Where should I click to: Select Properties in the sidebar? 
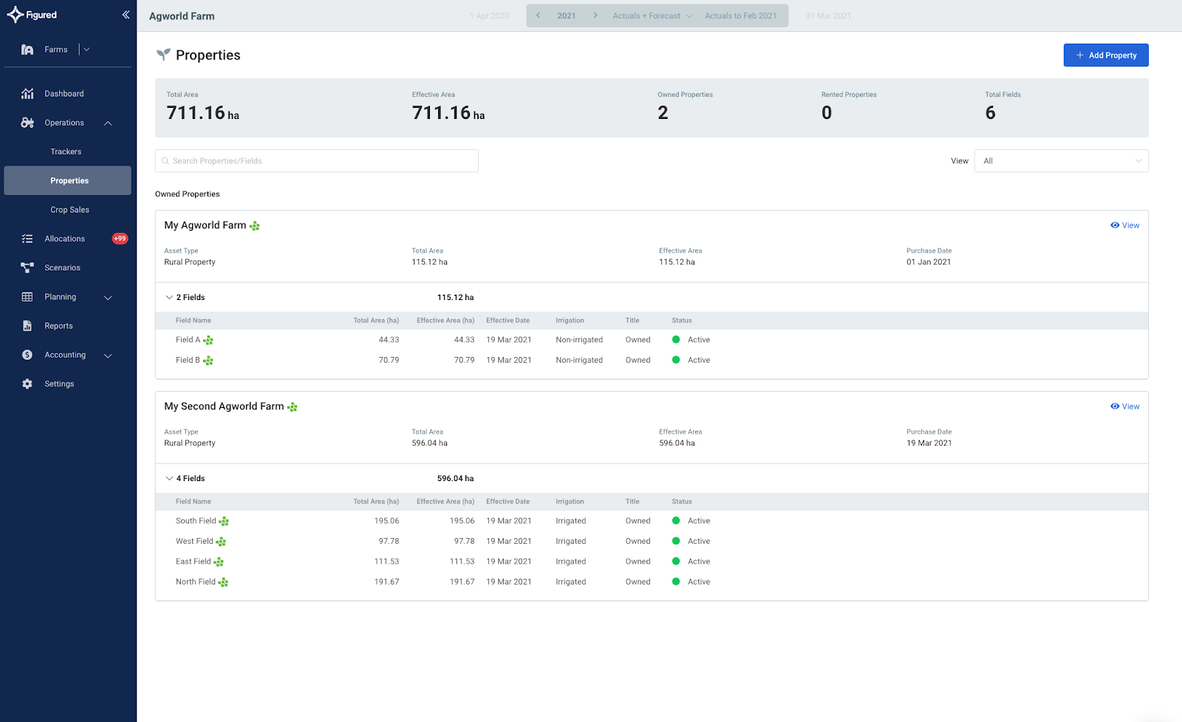pyautogui.click(x=68, y=181)
